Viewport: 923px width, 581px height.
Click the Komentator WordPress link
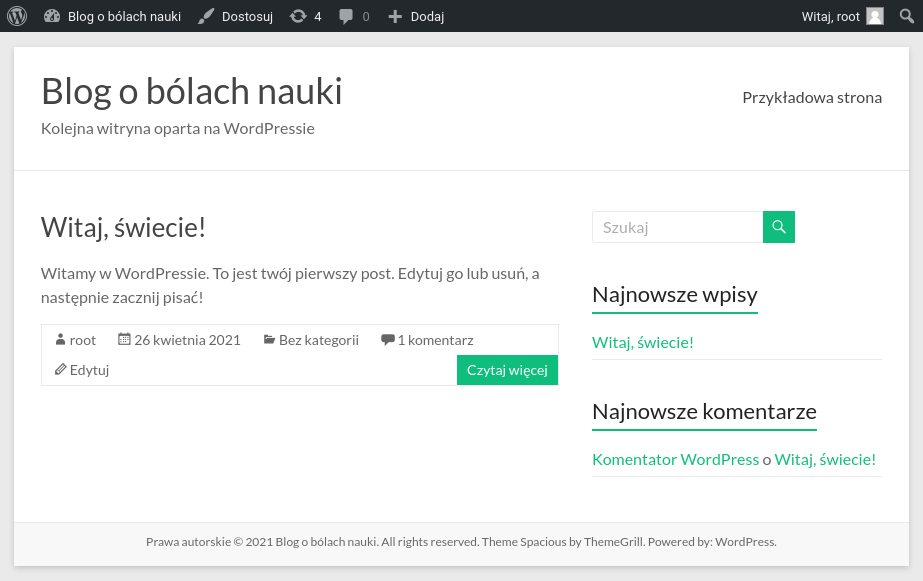pyautogui.click(x=675, y=460)
